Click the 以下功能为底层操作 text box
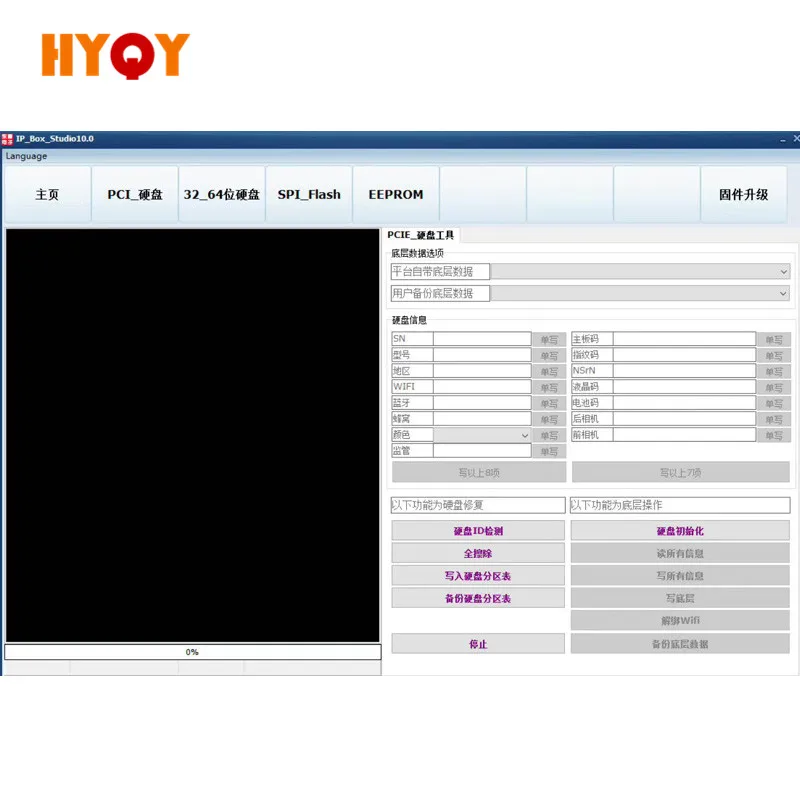 680,505
